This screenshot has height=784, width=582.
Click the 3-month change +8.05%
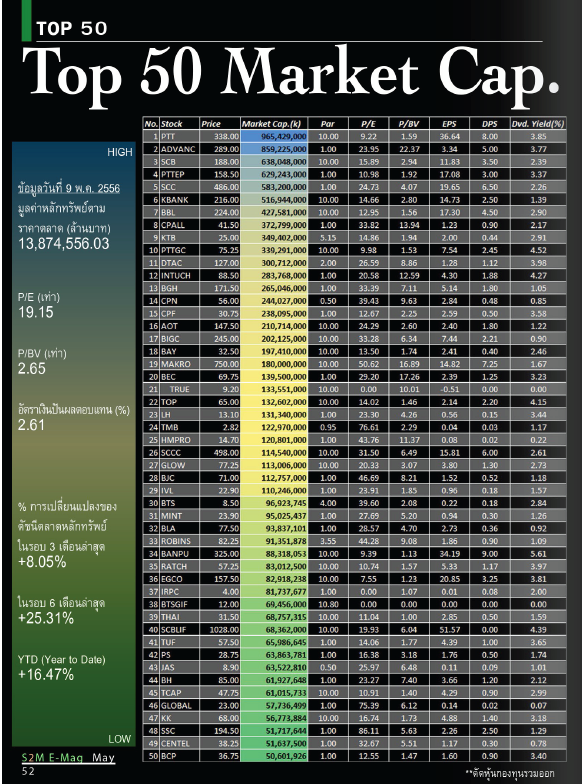(42, 562)
